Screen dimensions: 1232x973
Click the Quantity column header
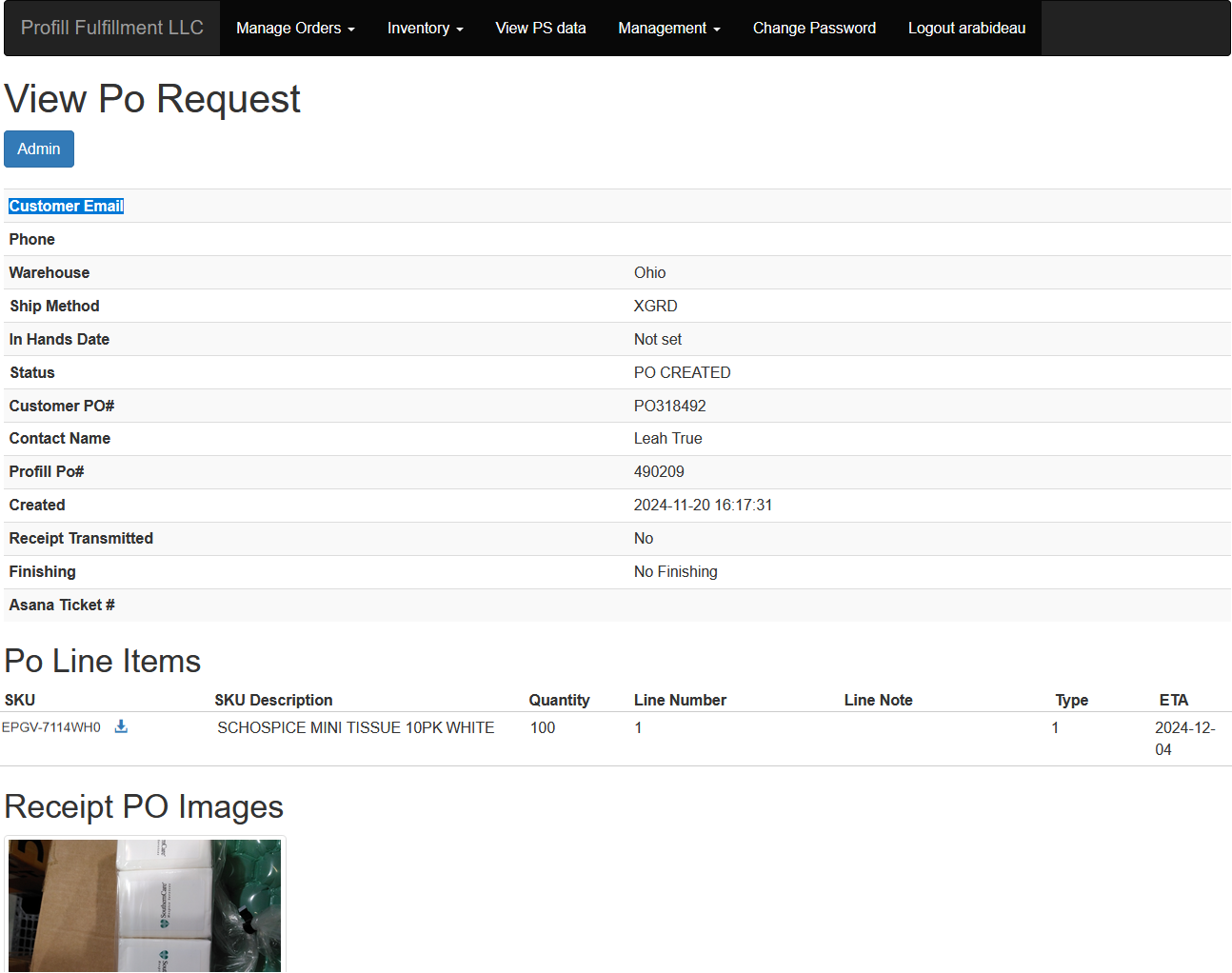(x=559, y=700)
